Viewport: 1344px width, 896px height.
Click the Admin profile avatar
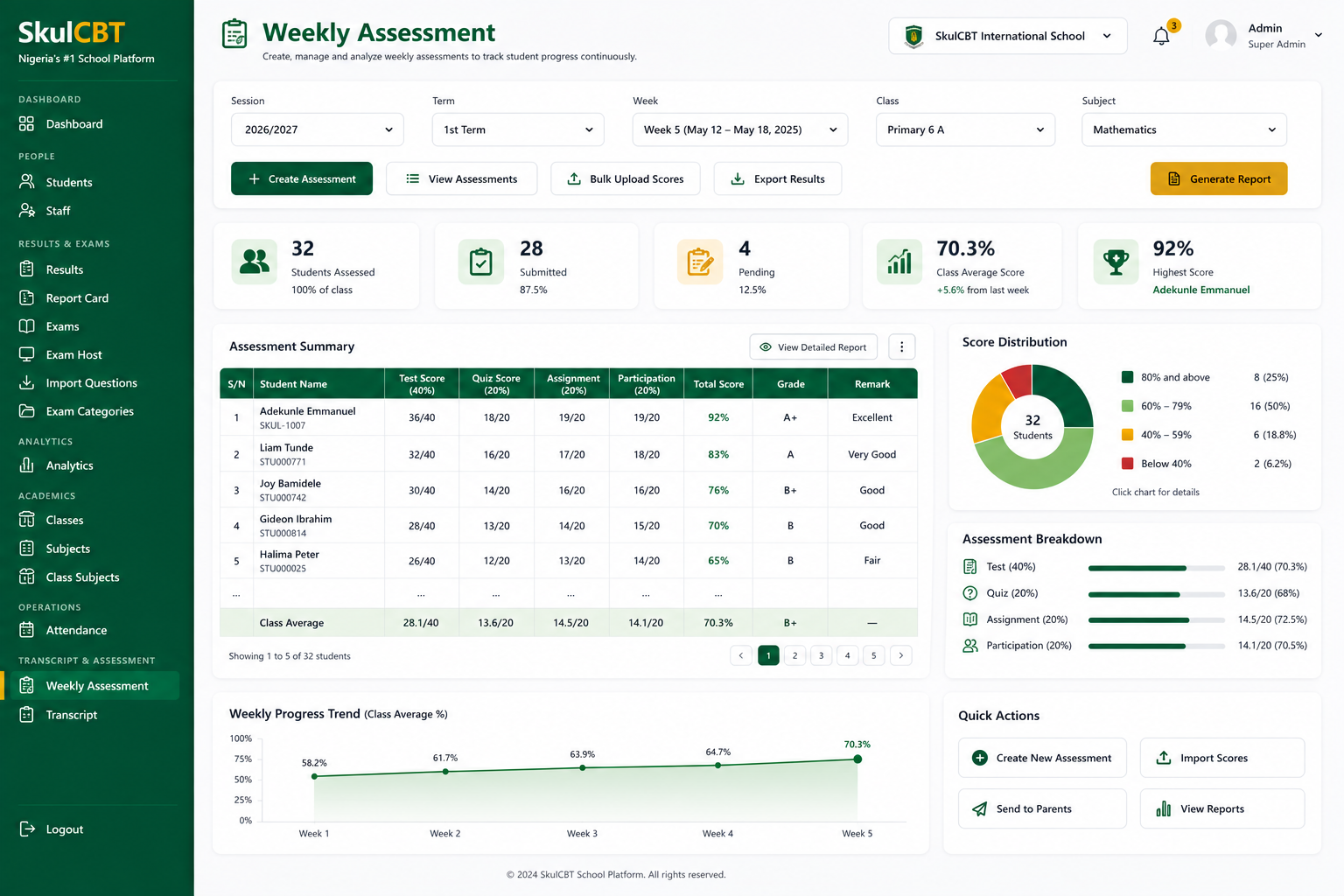[x=1221, y=36]
